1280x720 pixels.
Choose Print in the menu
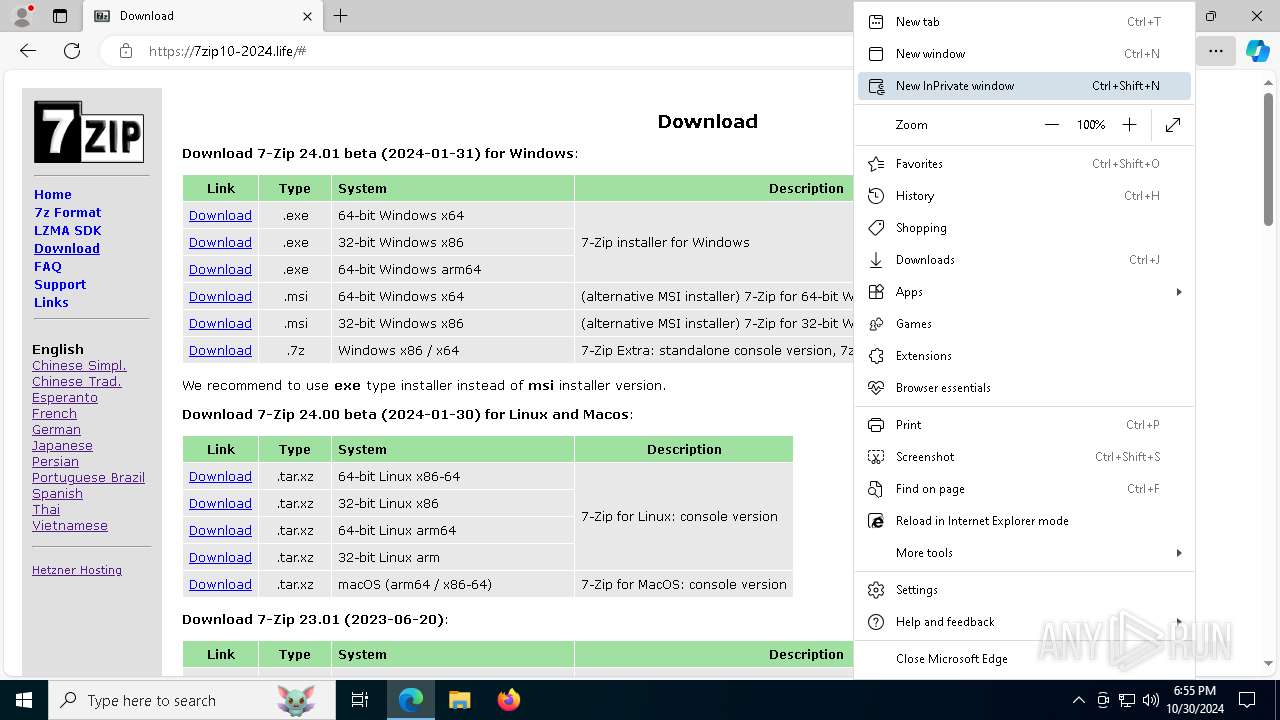click(x=1024, y=425)
